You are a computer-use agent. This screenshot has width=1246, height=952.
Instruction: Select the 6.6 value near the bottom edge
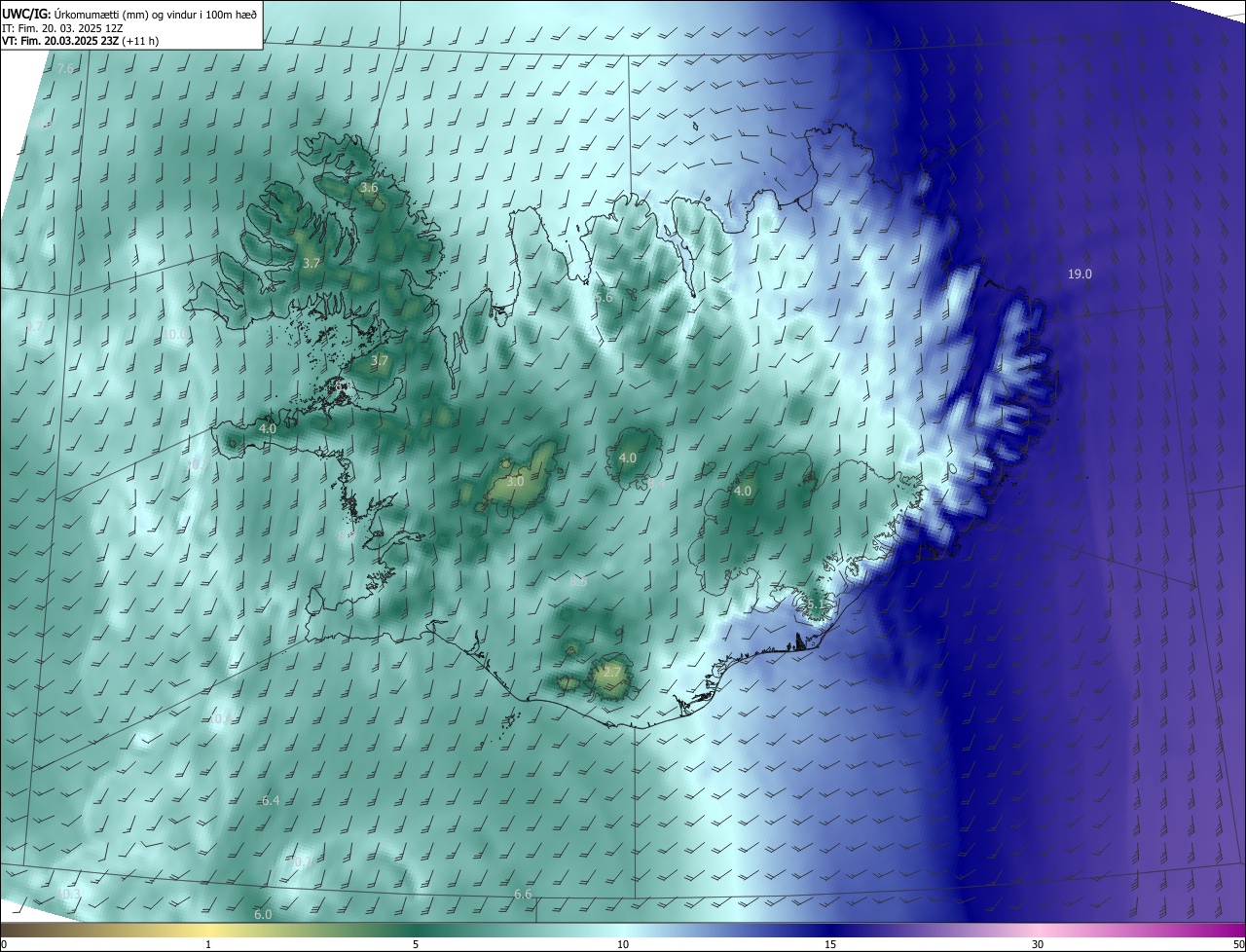(523, 895)
